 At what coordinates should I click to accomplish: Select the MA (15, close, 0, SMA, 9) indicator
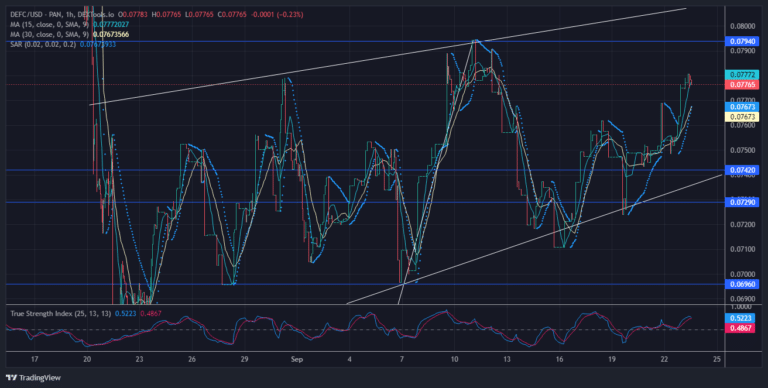[50, 24]
